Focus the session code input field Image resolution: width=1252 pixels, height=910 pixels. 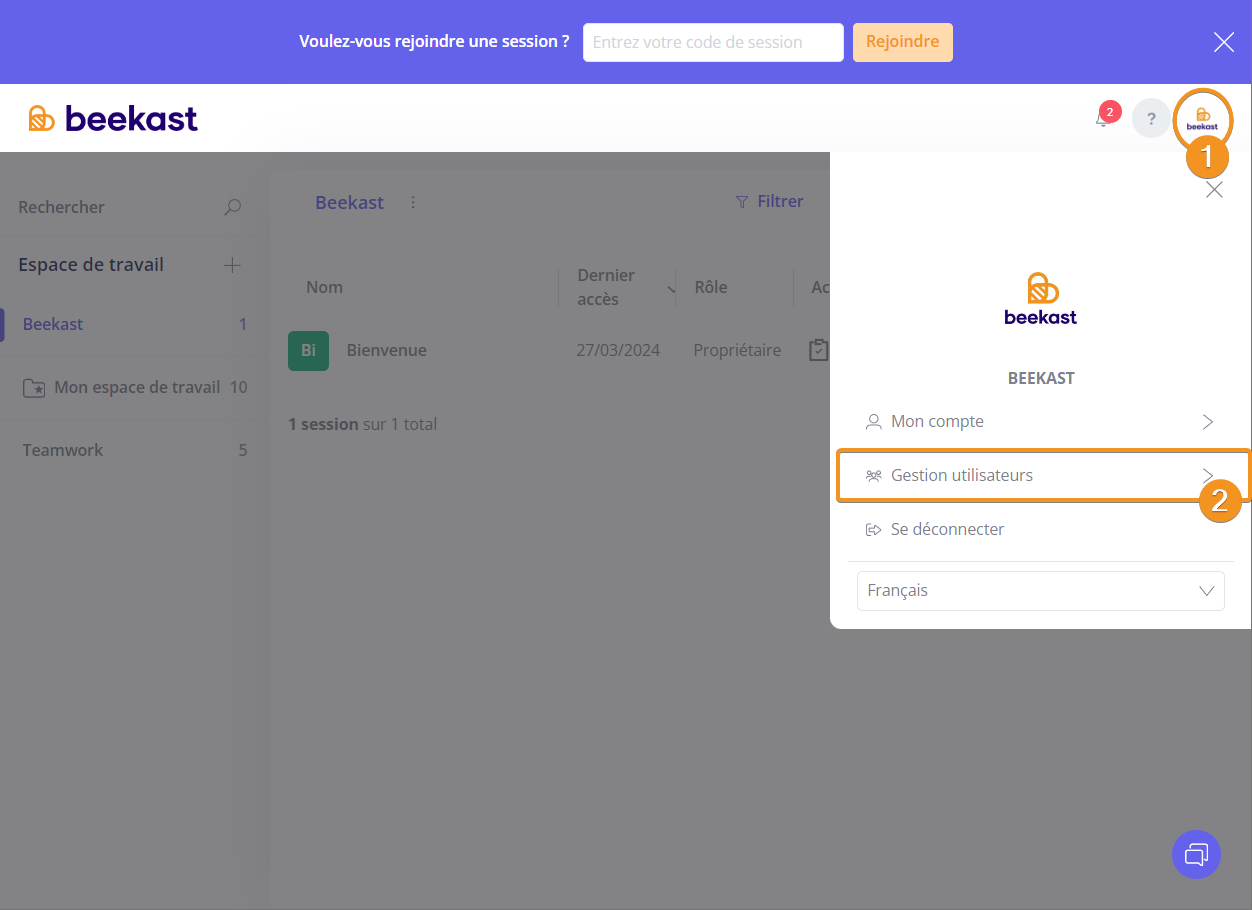coord(713,42)
